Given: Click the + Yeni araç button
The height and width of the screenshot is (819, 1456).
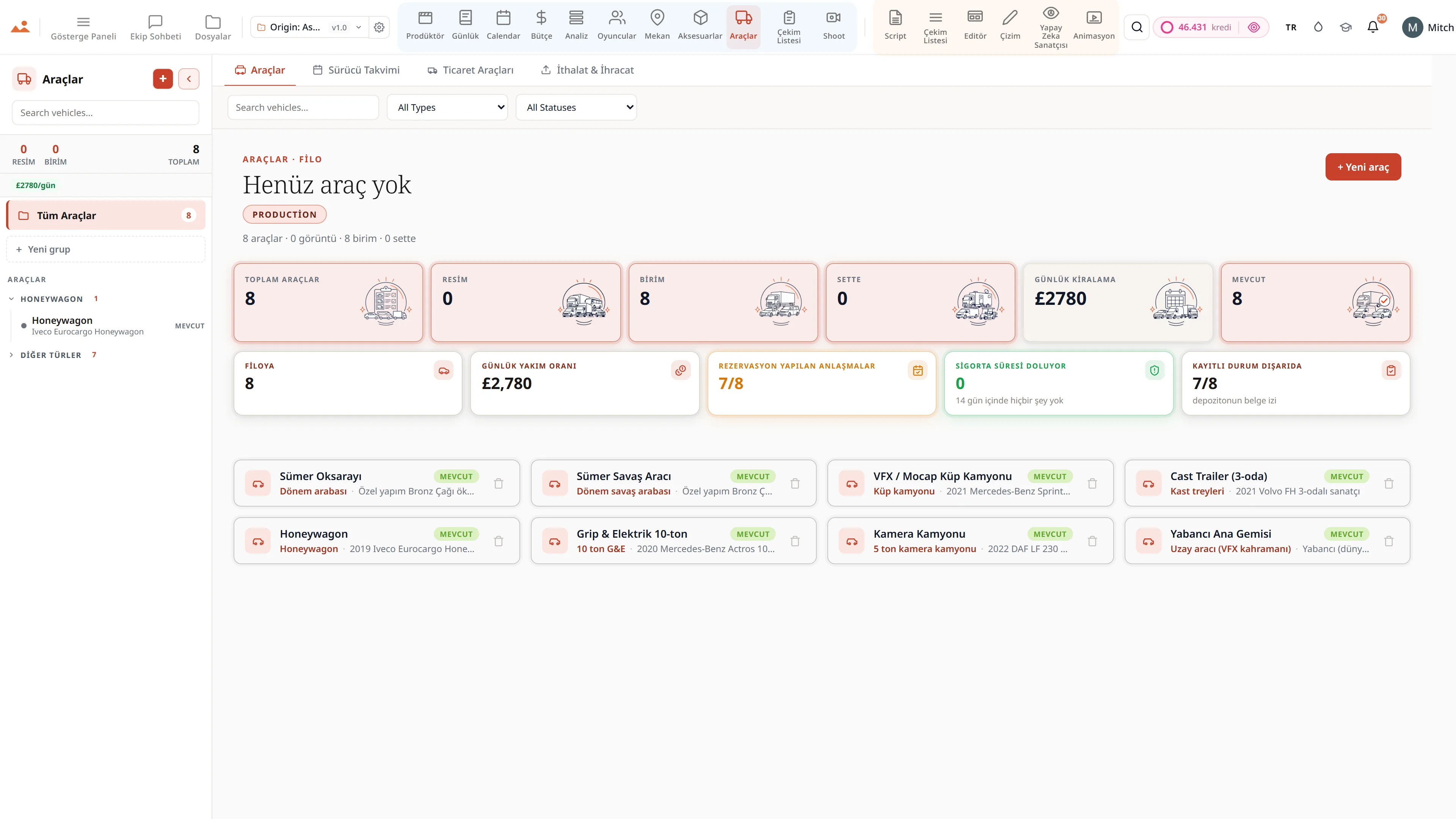Looking at the screenshot, I should point(1363,167).
